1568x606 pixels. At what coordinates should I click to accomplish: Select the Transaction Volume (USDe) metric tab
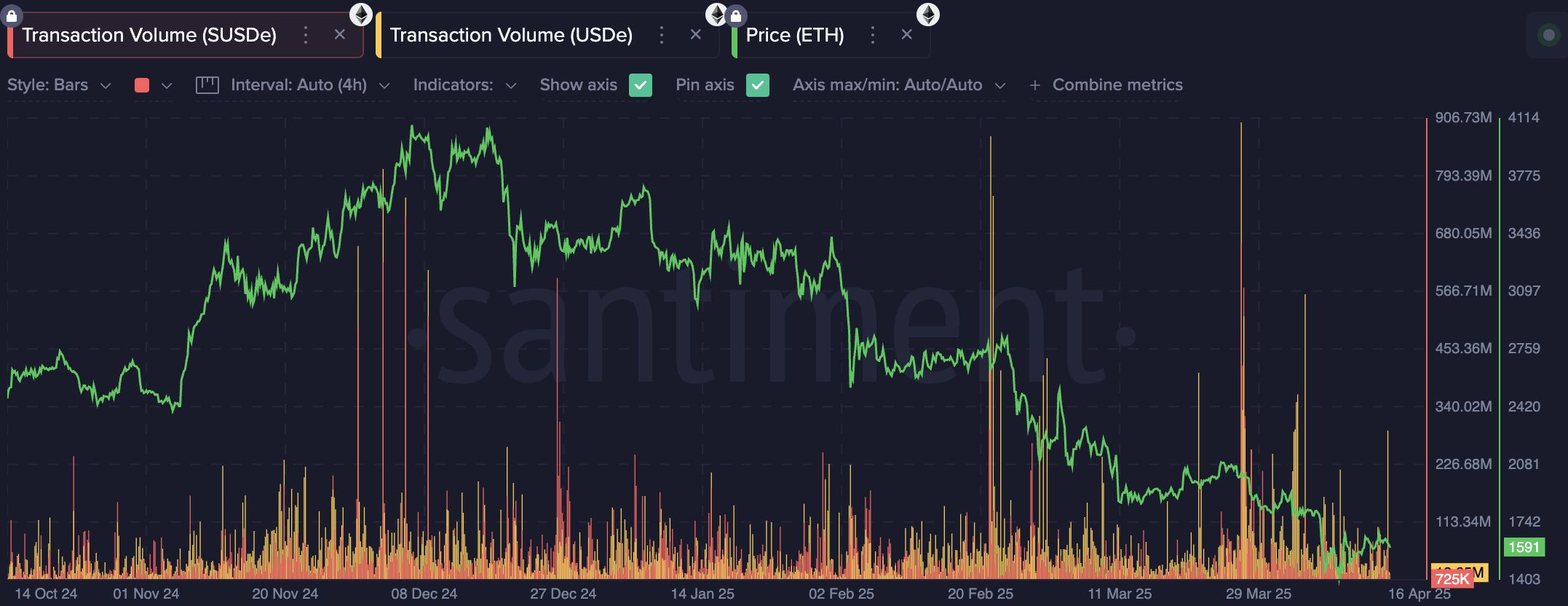(x=511, y=35)
